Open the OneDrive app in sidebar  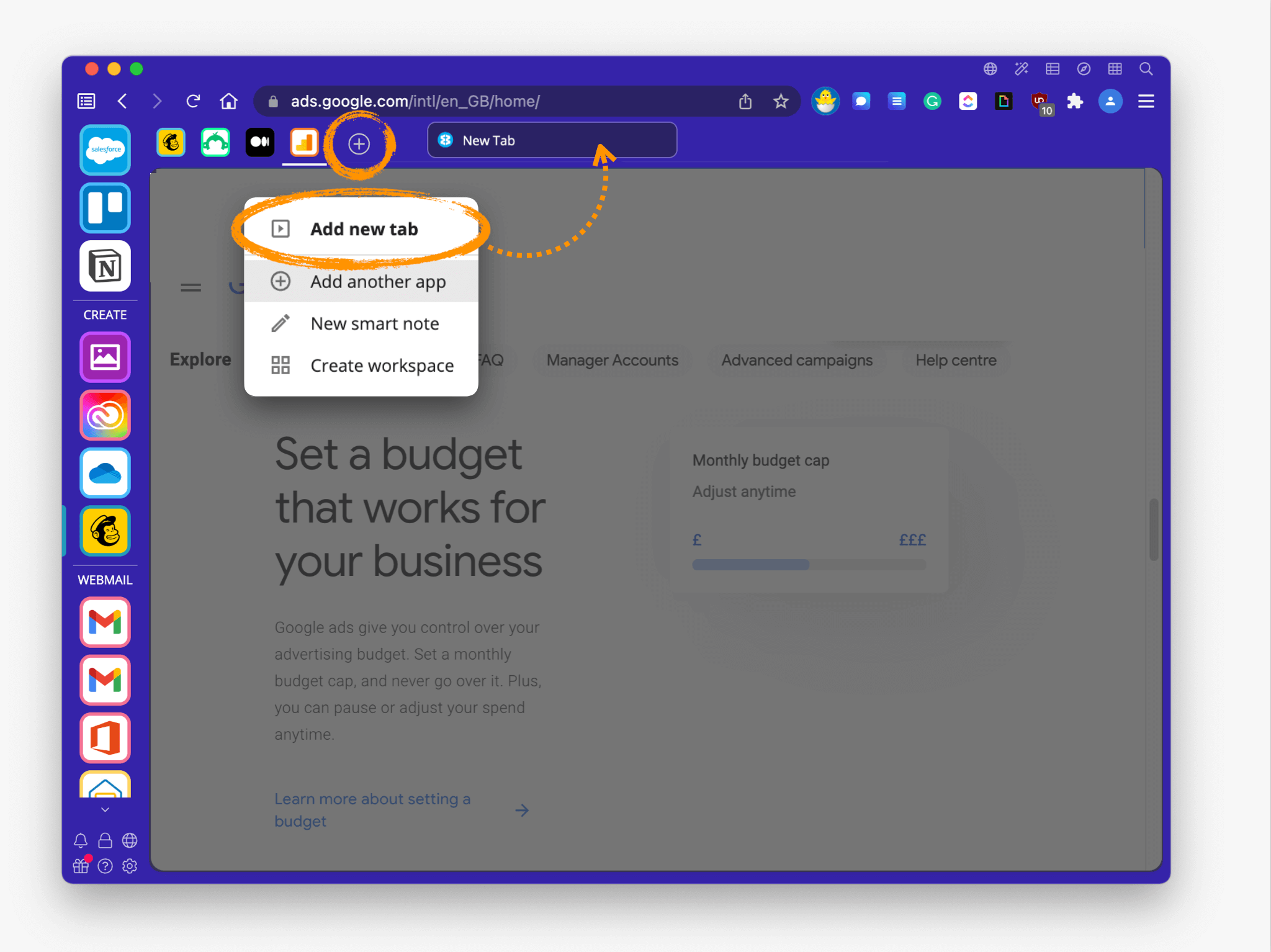pos(105,473)
